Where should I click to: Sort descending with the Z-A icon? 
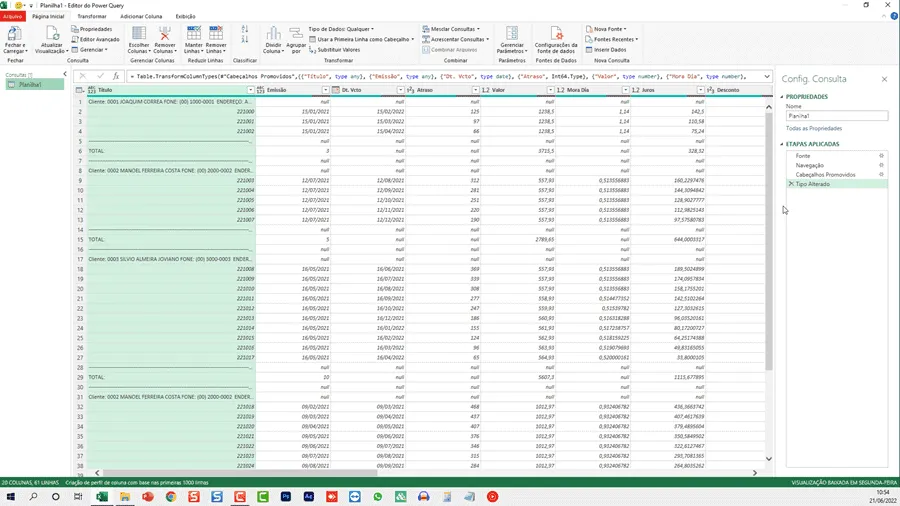pos(245,39)
